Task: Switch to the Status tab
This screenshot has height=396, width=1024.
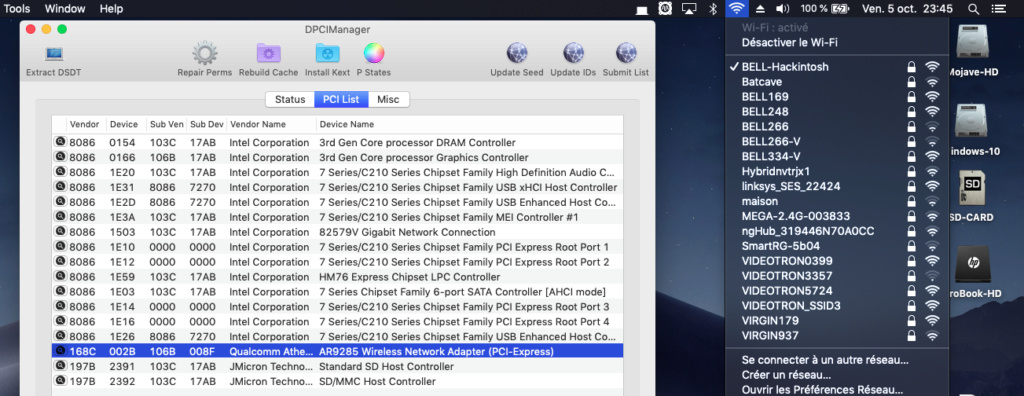Action: [x=290, y=99]
